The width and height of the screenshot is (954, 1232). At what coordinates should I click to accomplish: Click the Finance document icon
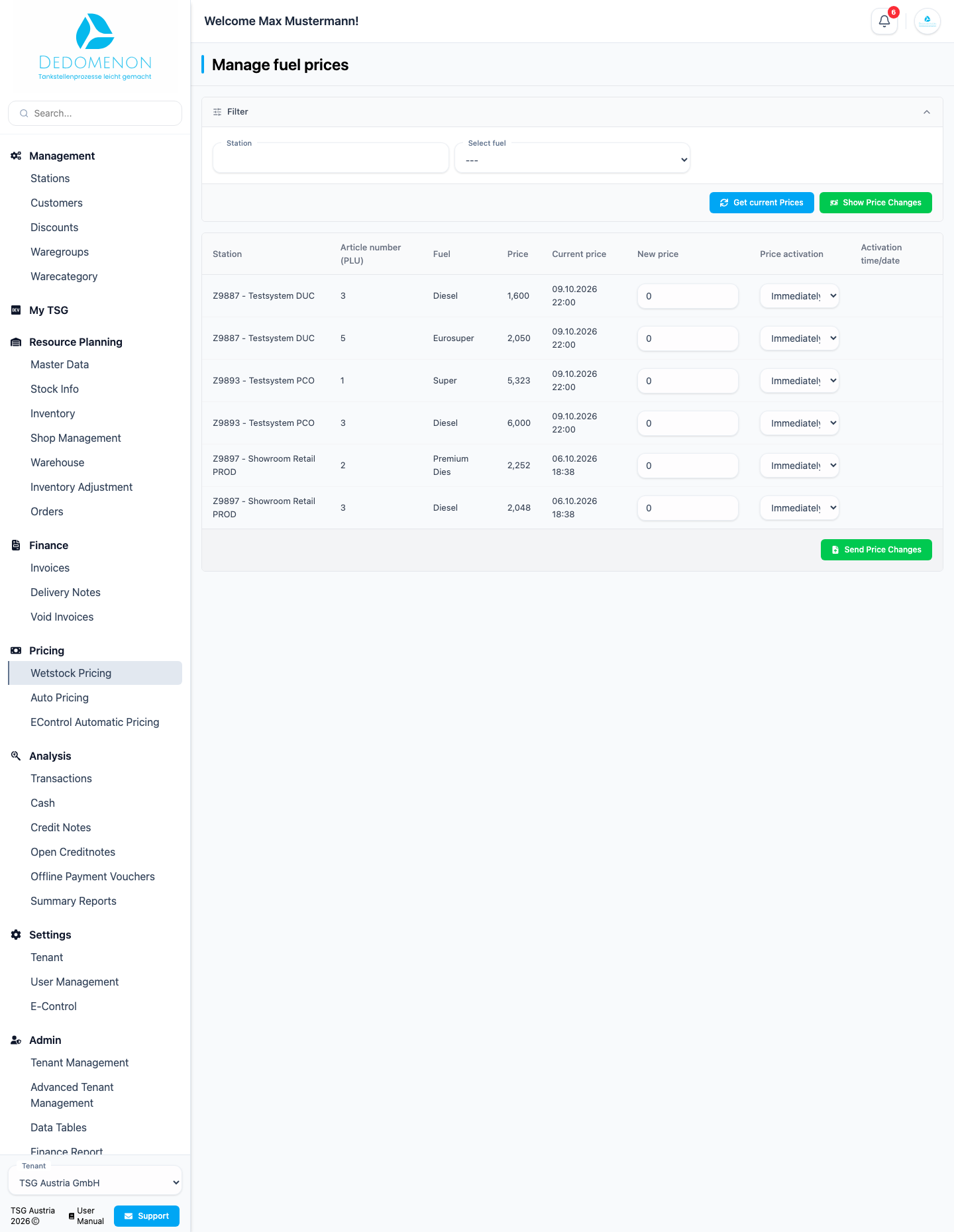[x=16, y=545]
